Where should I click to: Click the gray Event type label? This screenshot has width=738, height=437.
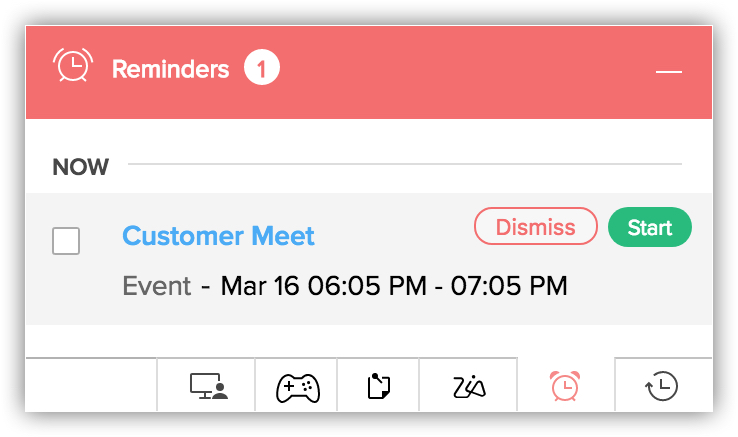point(156,287)
